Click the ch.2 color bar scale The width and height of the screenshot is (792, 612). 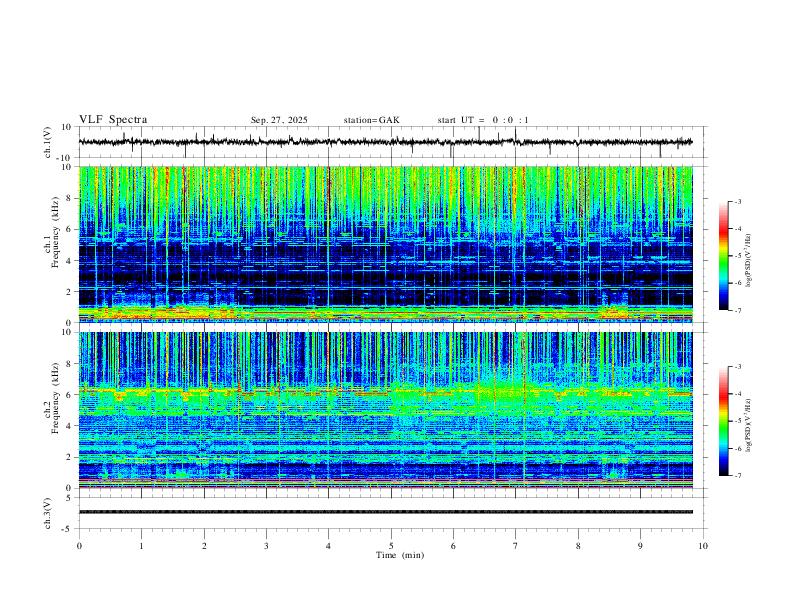pyautogui.click(x=723, y=421)
